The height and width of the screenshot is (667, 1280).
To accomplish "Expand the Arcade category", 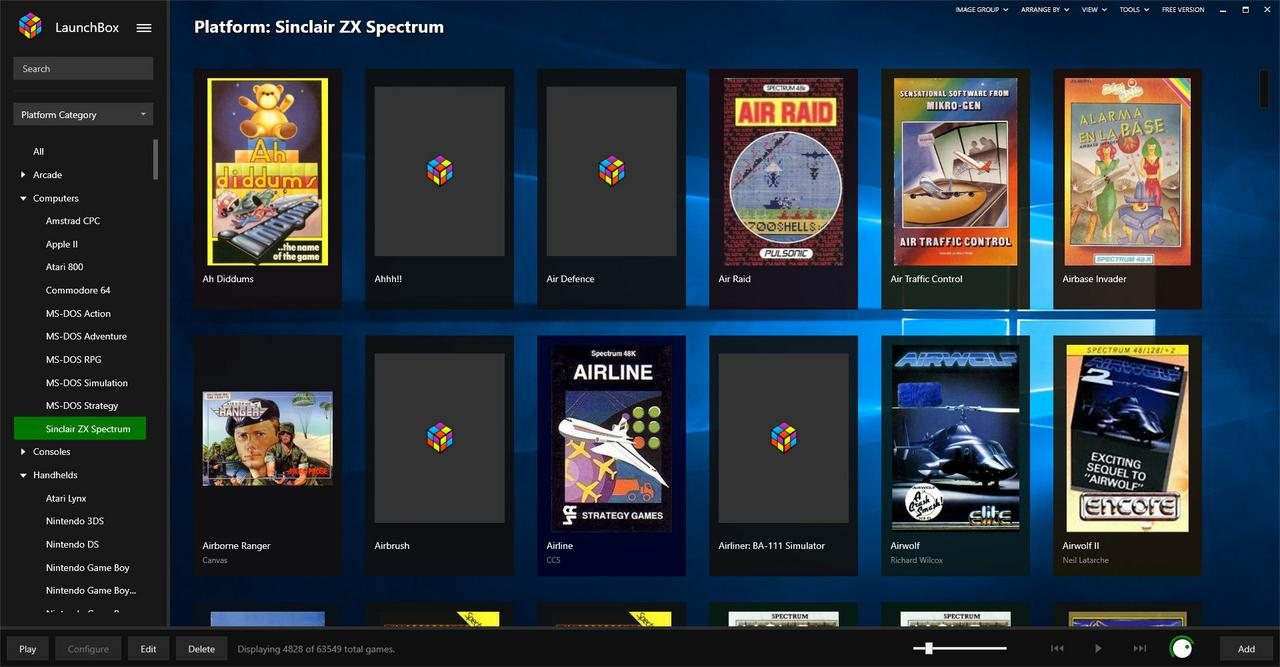I will click(23, 175).
